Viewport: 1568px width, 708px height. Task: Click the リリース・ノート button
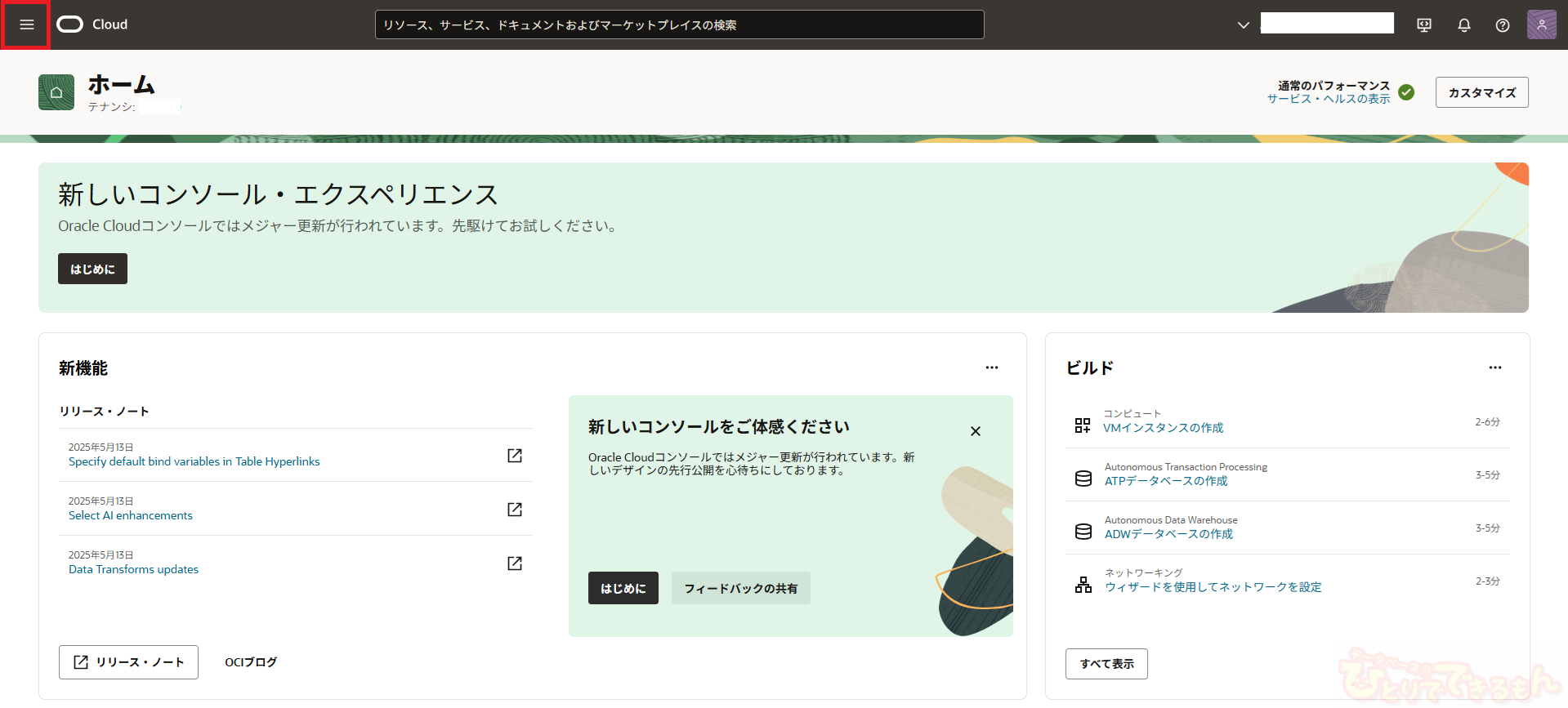(x=128, y=662)
